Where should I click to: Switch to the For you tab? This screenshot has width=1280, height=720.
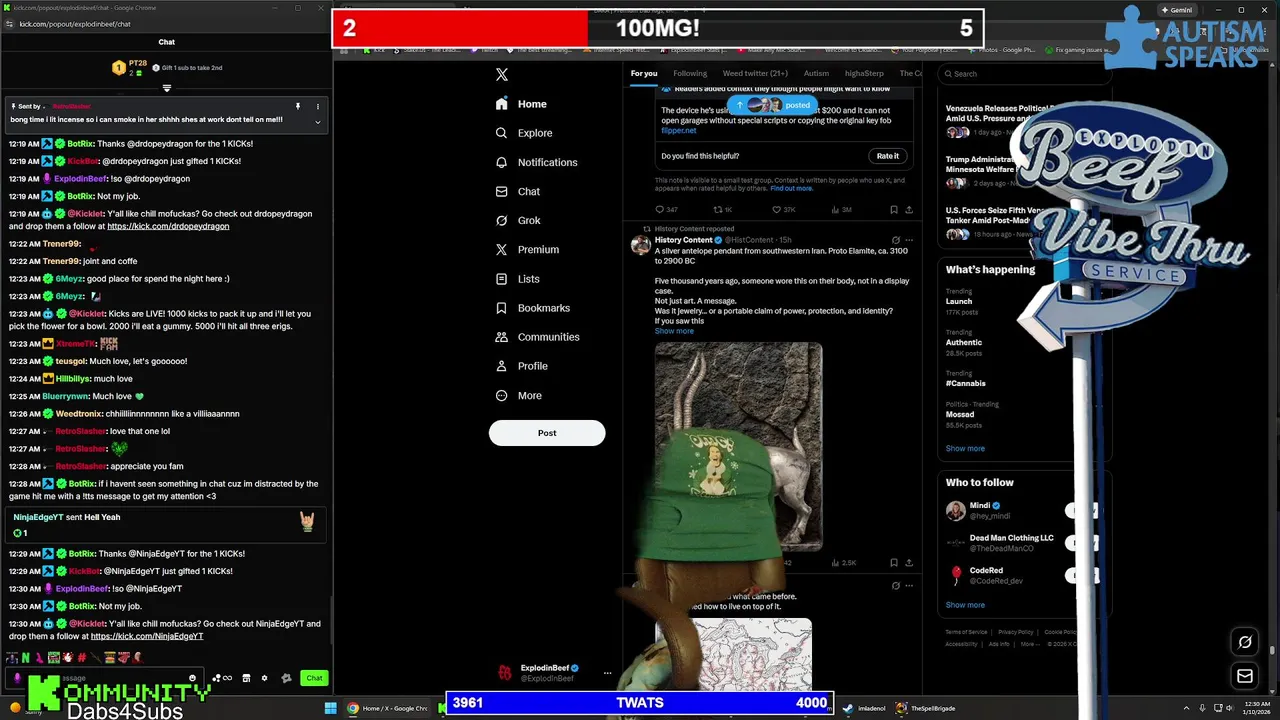point(644,73)
